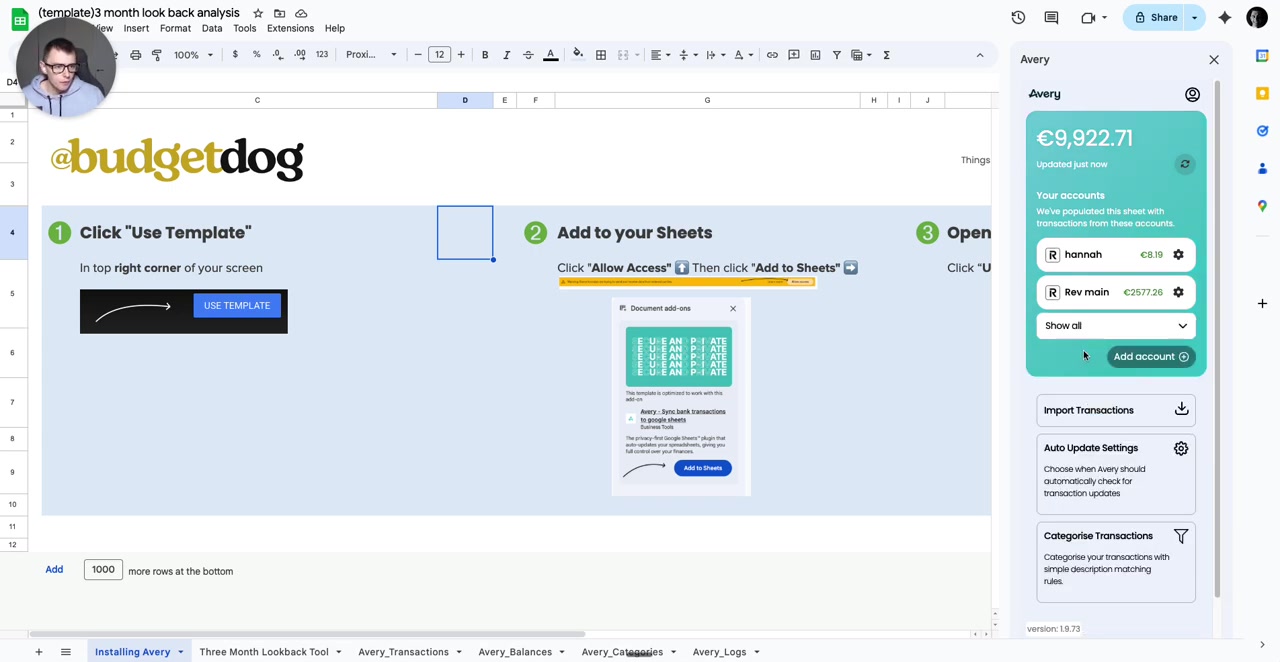Open the Show all accounts dropdown
1280x662 pixels.
1115,325
